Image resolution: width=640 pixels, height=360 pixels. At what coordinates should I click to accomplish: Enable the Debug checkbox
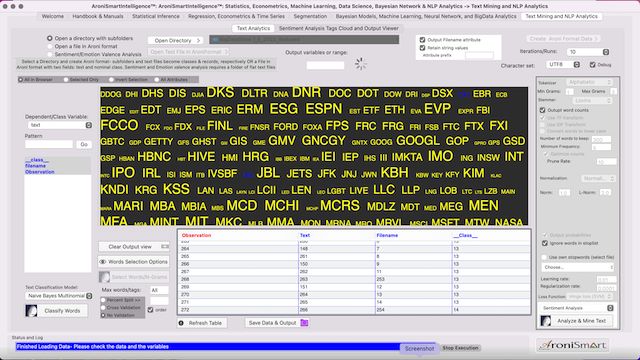[x=593, y=64]
